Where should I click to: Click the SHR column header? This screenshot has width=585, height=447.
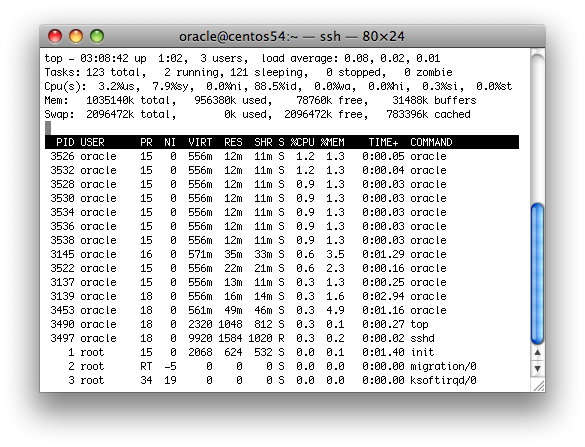[x=263, y=142]
